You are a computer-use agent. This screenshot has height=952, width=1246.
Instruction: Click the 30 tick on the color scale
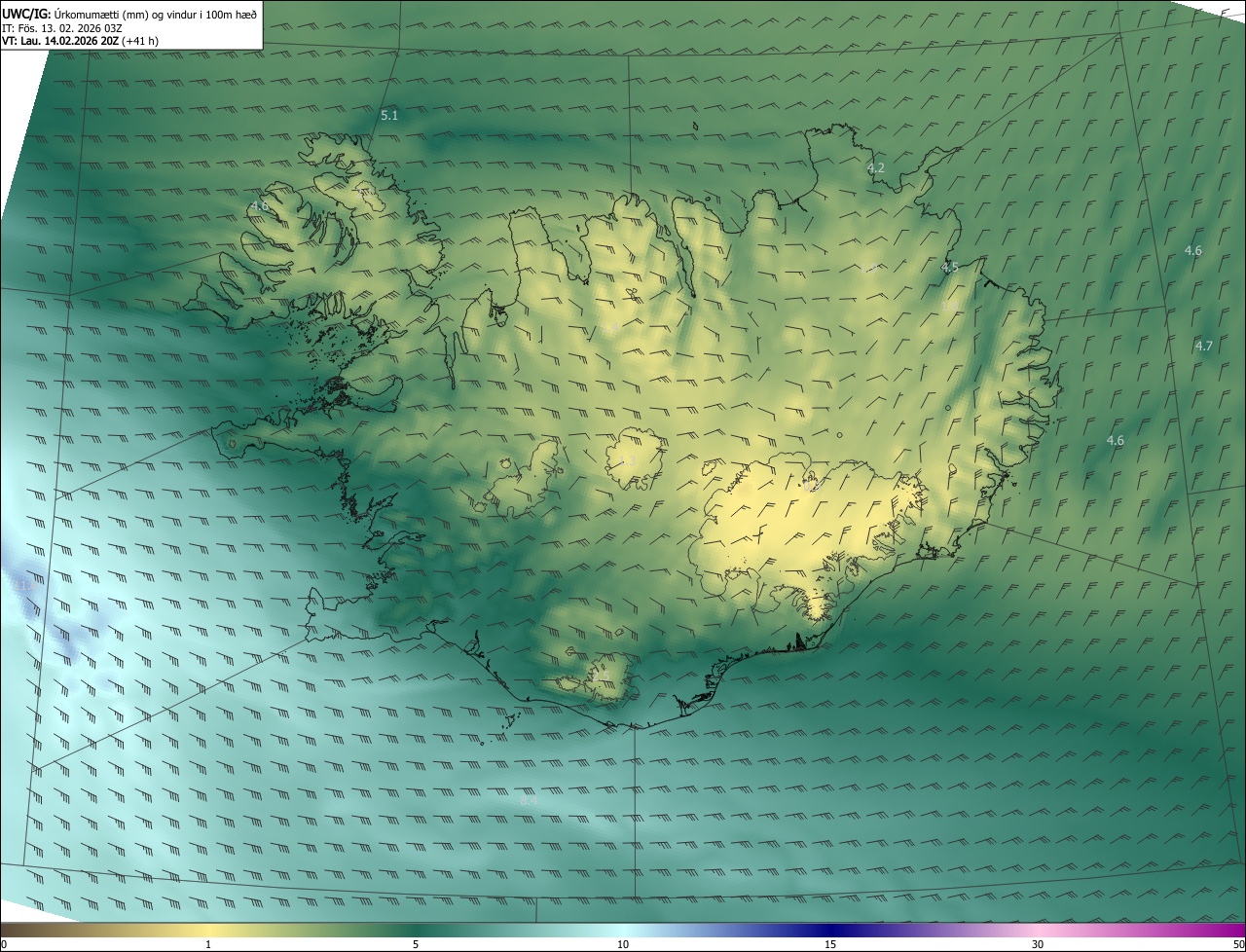tap(1038, 944)
